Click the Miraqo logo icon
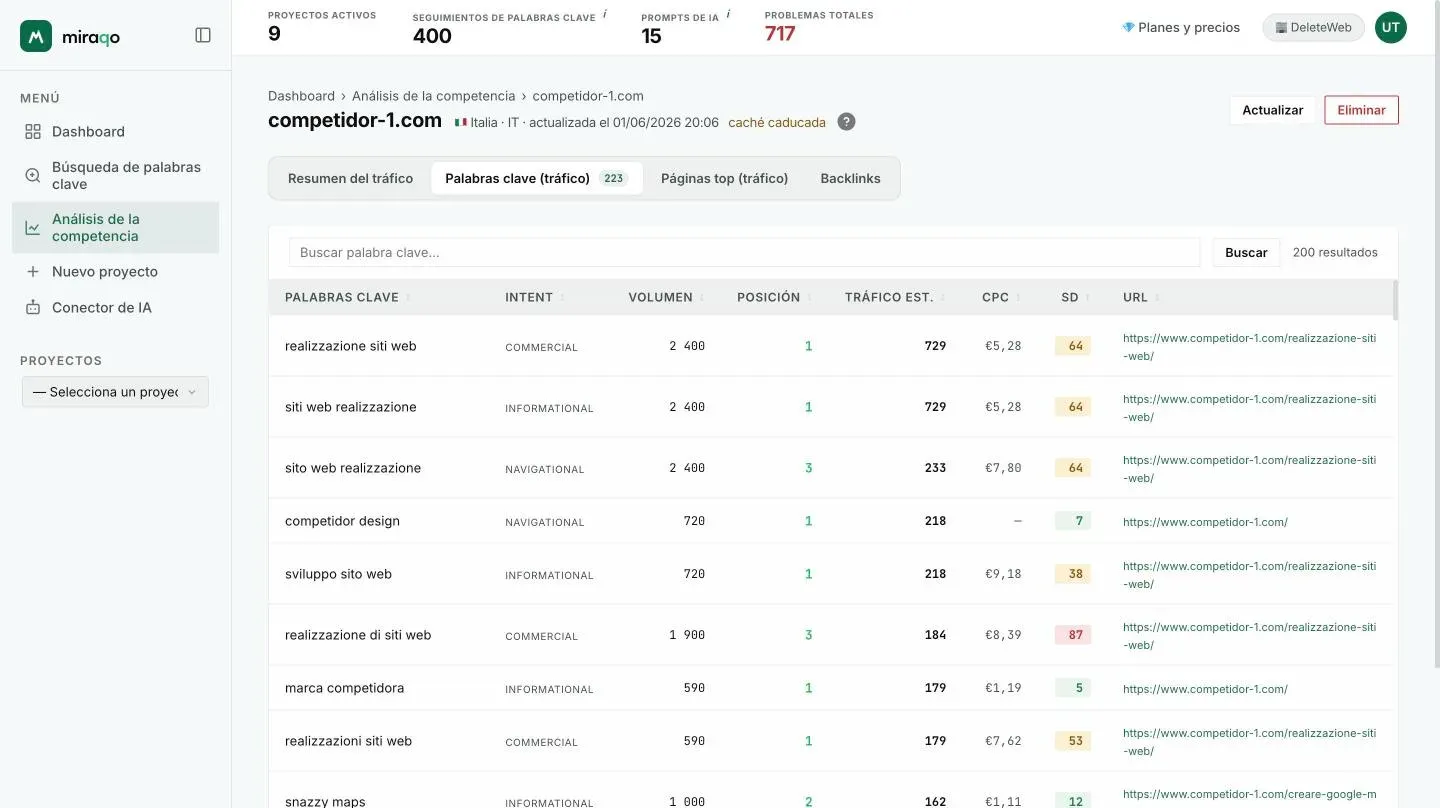Viewport: 1440px width, 808px height. coord(36,36)
